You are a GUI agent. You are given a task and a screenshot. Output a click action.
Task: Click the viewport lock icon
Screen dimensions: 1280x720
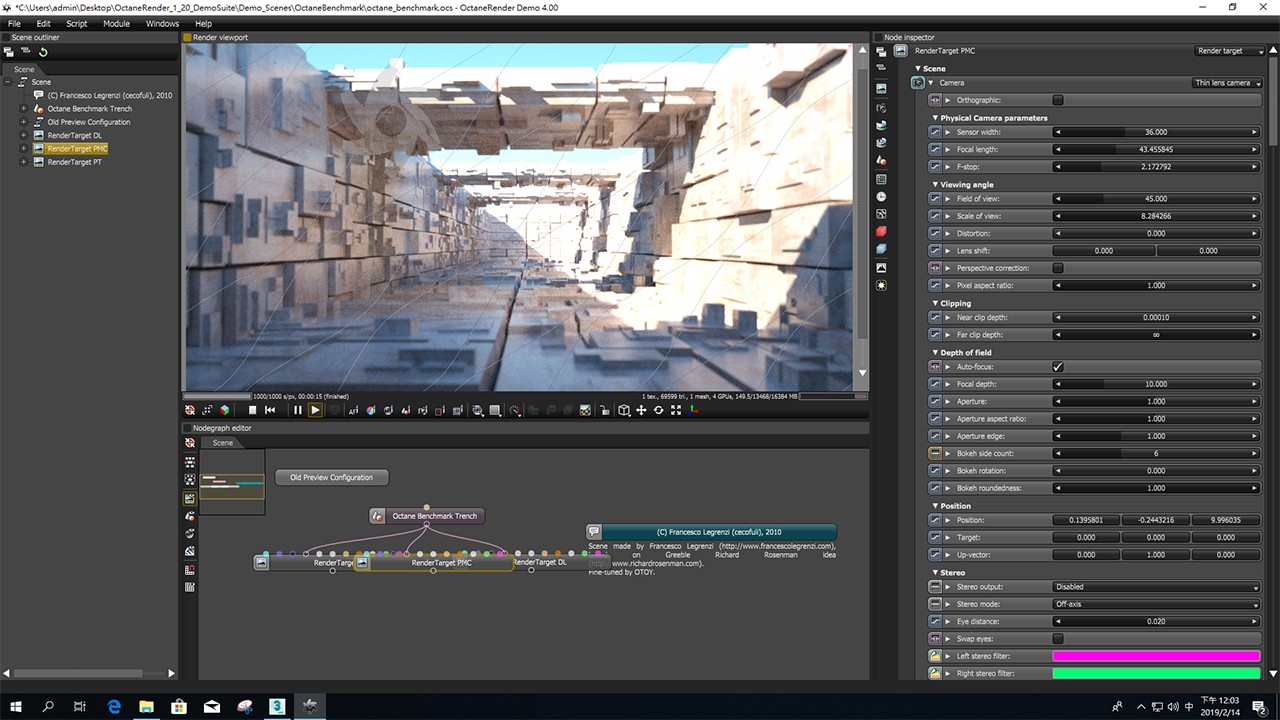pyautogui.click(x=604, y=410)
